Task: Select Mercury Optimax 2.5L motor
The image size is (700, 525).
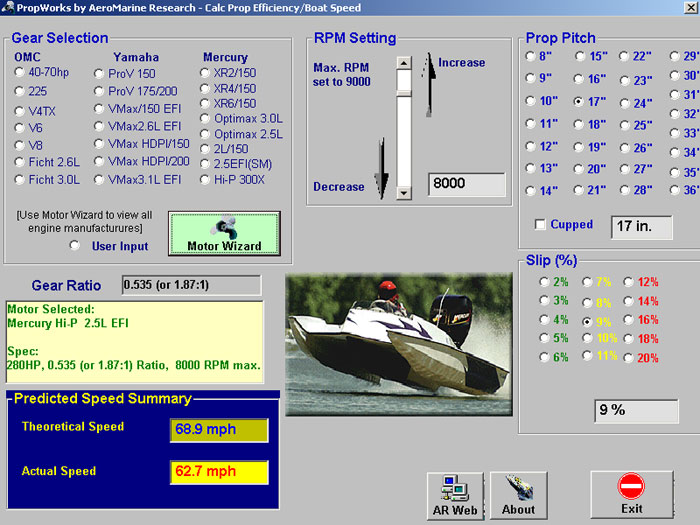Action: pyautogui.click(x=204, y=134)
